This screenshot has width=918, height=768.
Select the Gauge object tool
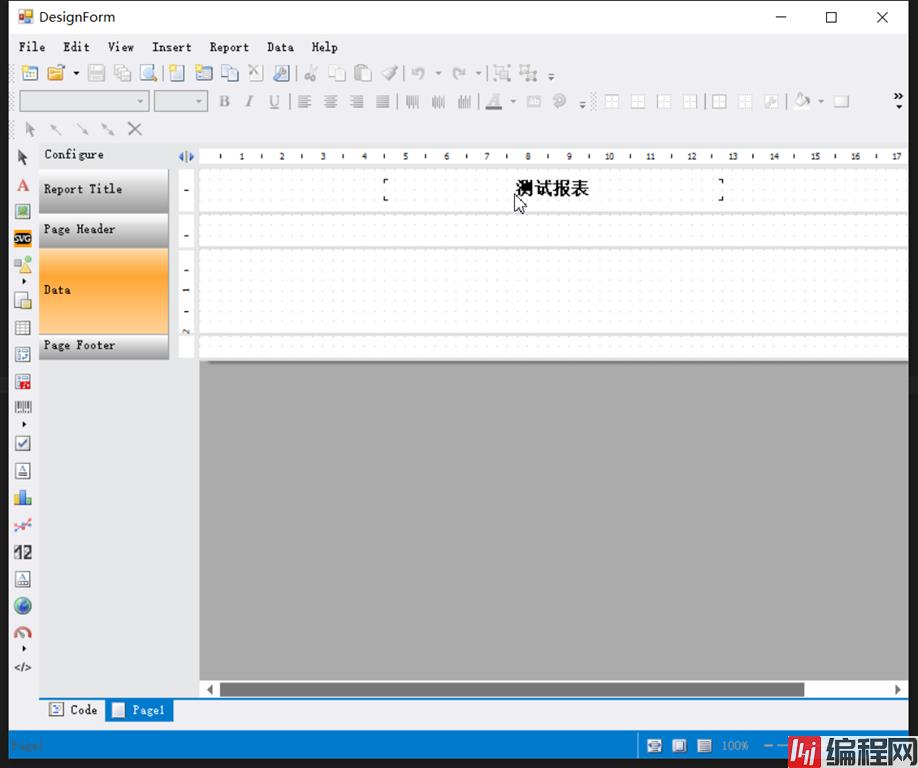point(23,632)
